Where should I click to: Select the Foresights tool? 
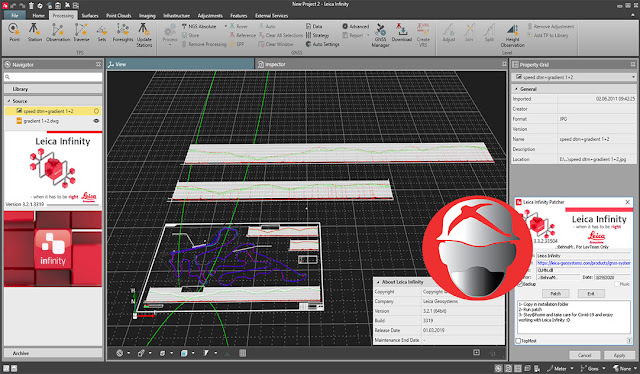pyautogui.click(x=122, y=33)
